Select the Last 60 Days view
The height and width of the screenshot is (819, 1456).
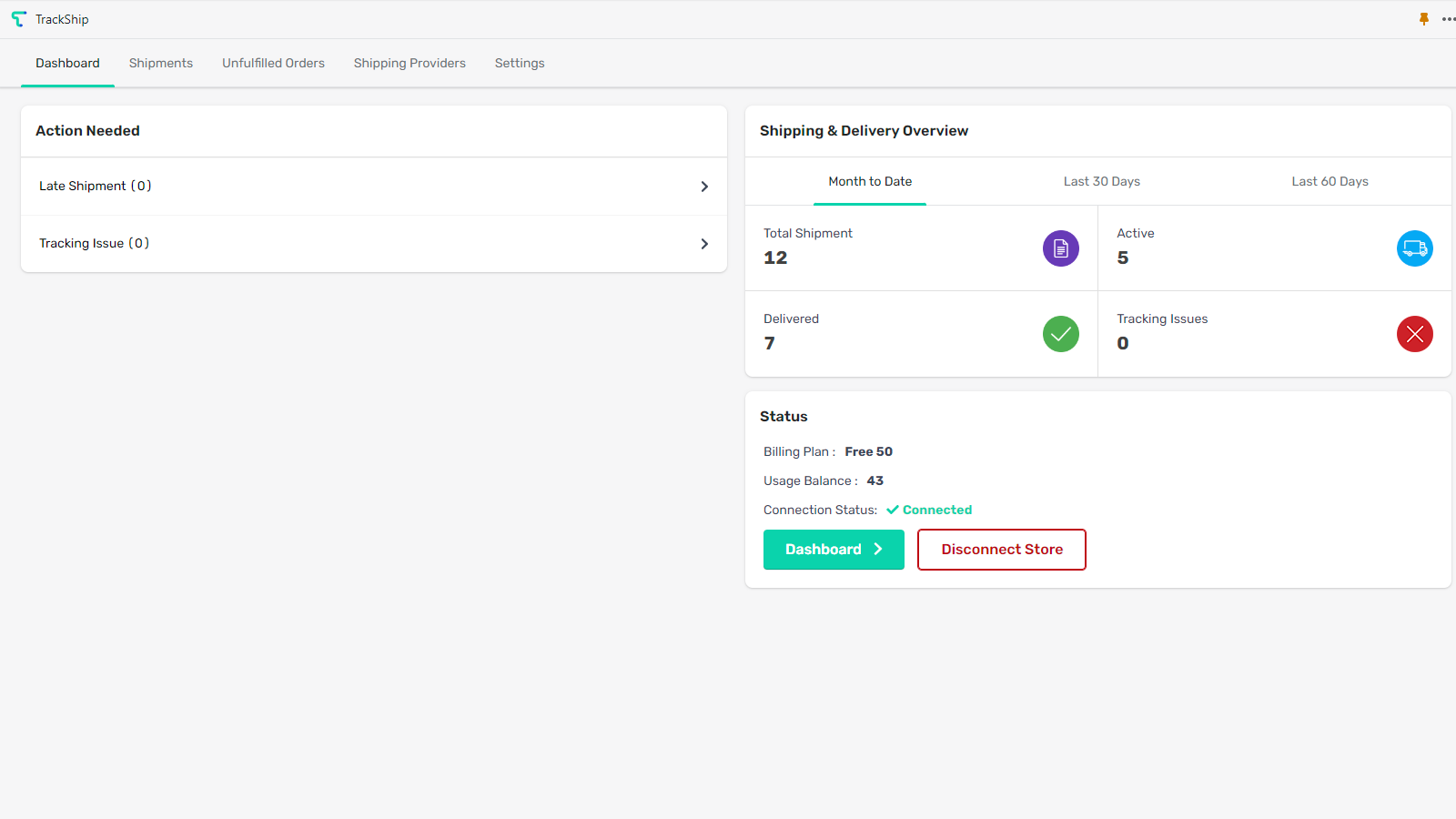(1330, 181)
